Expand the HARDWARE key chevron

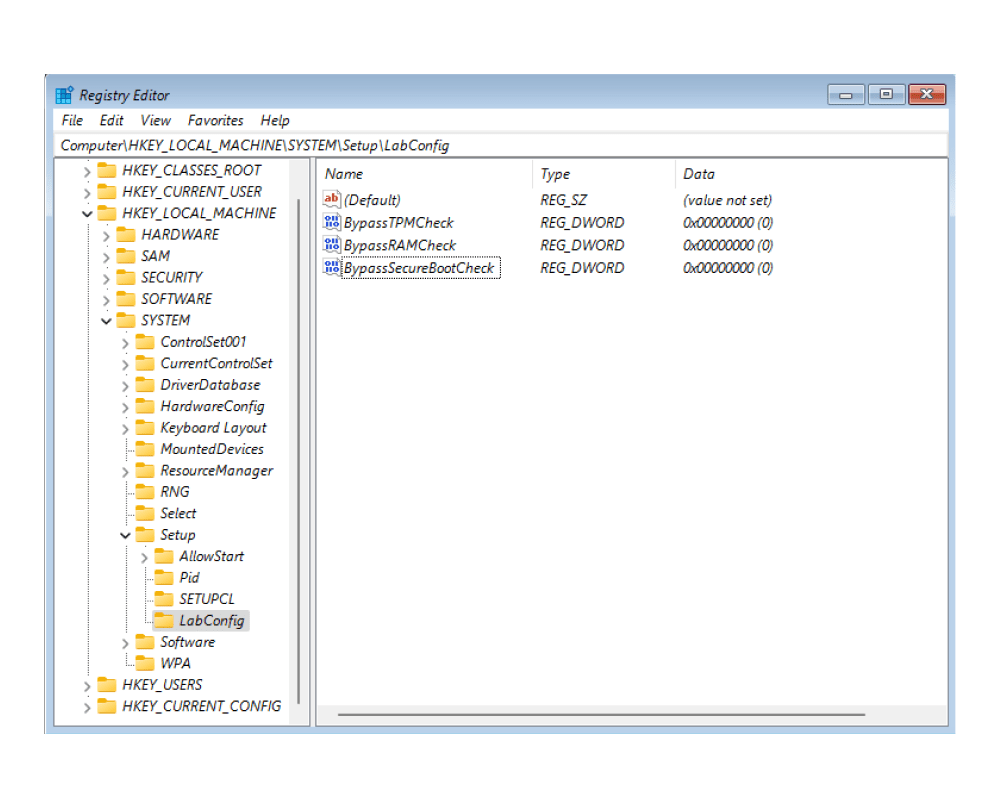[x=106, y=236]
